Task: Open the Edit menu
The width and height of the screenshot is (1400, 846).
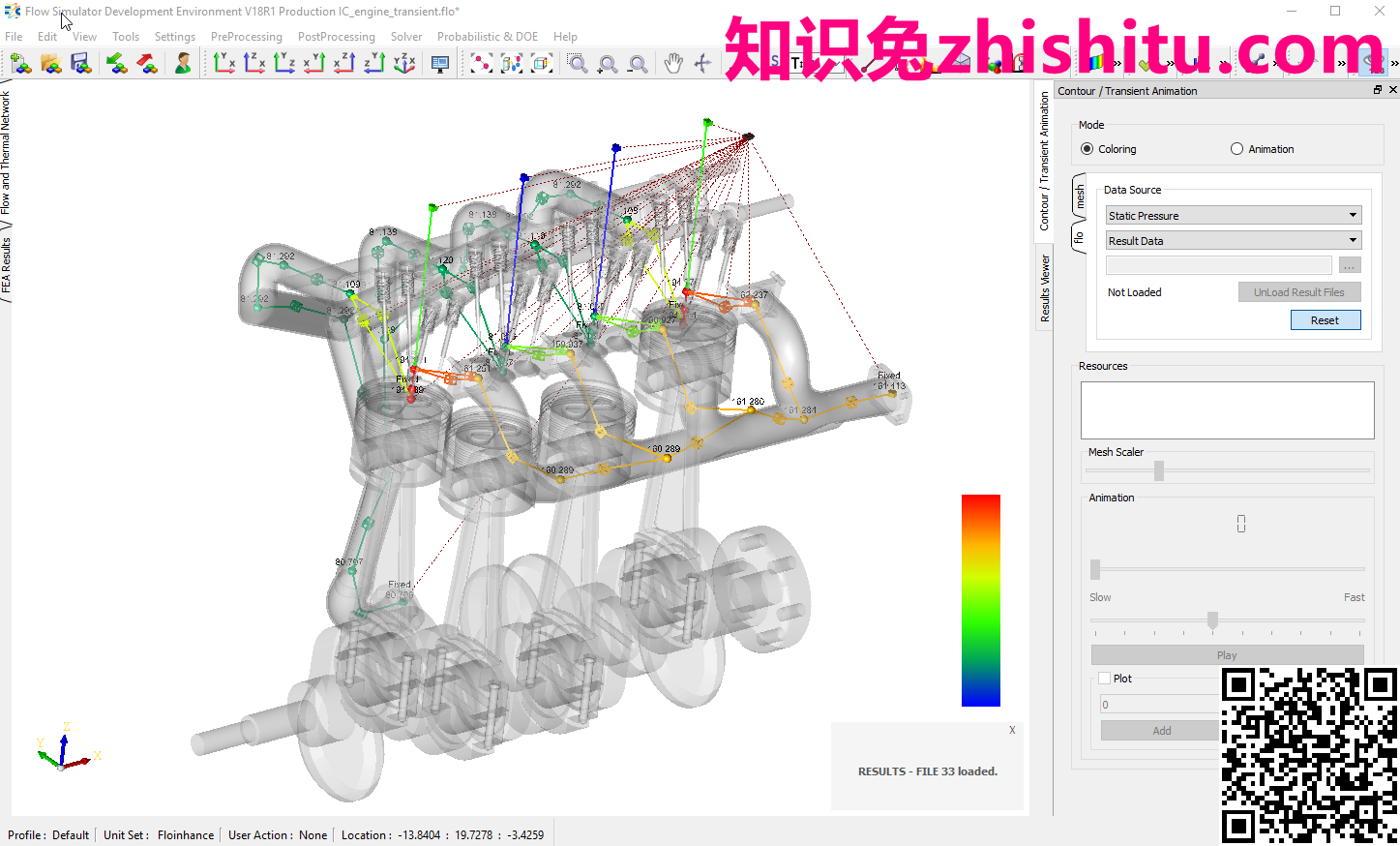Action: tap(47, 37)
